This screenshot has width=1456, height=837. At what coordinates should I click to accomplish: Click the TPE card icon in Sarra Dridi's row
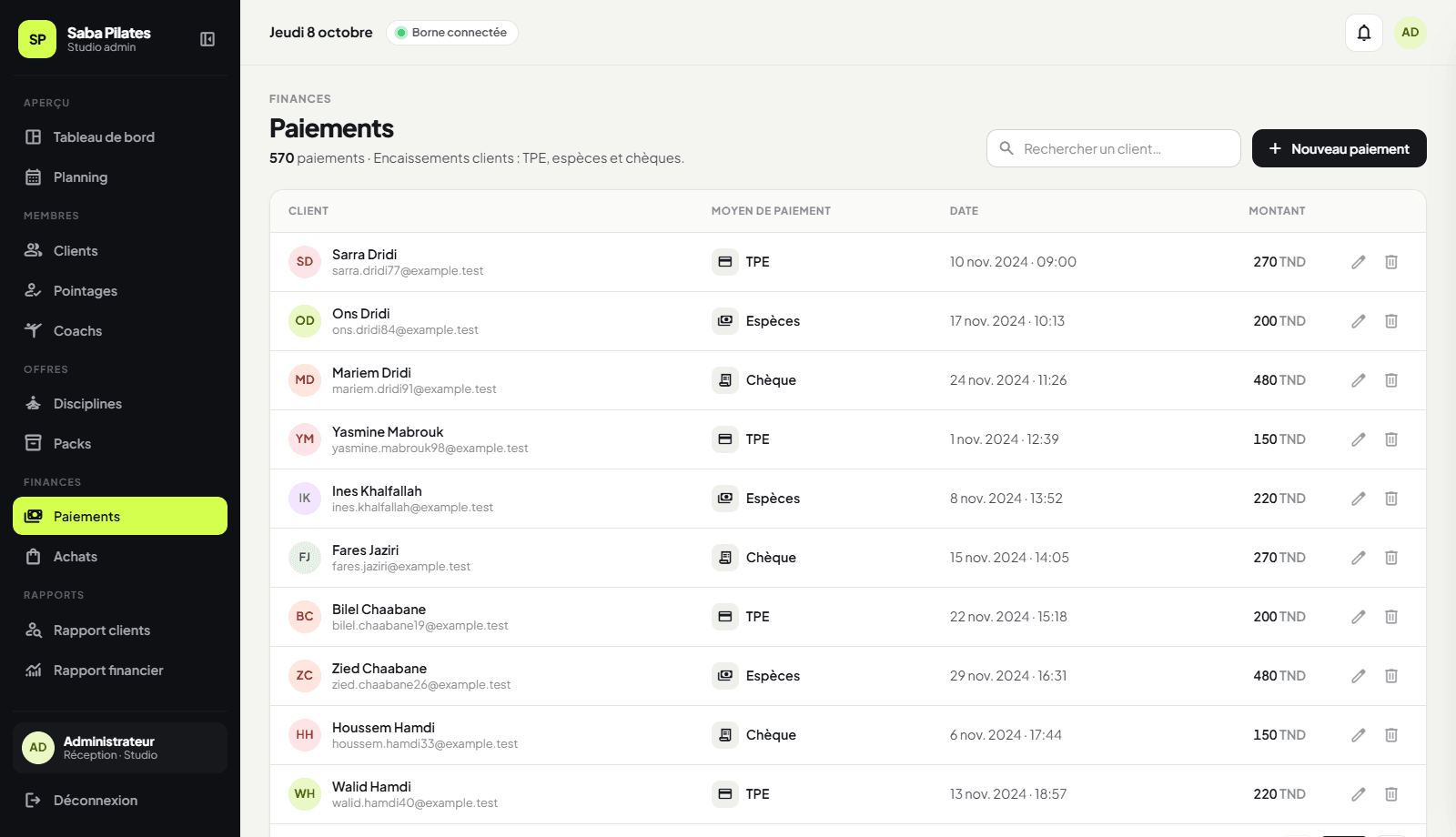coord(725,262)
